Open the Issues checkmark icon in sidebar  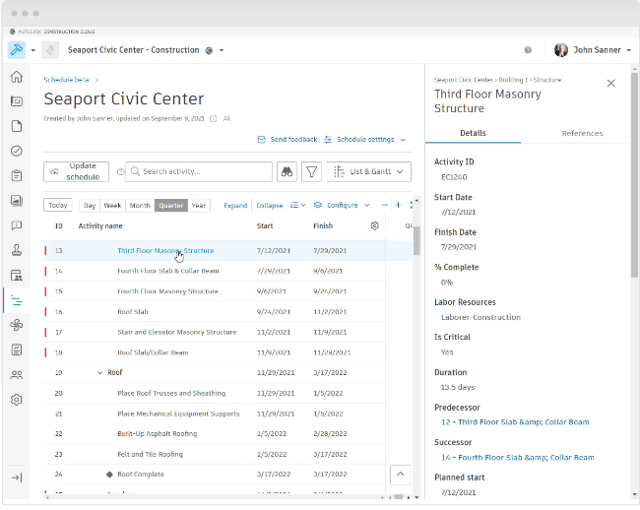tap(16, 151)
